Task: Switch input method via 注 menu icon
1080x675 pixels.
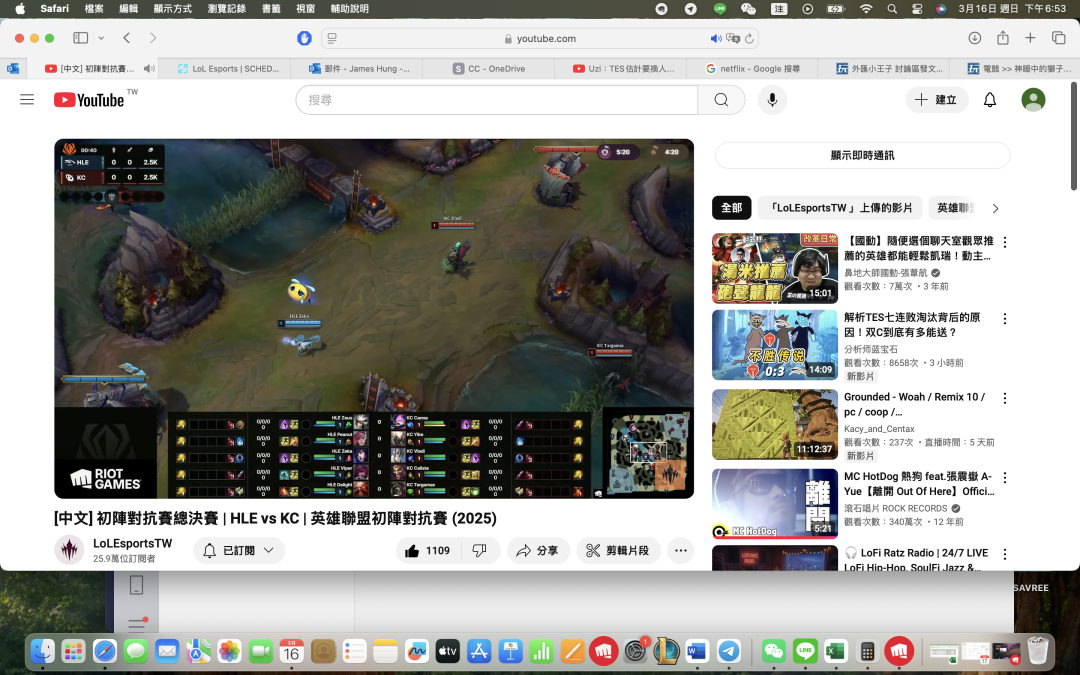Action: coord(779,8)
